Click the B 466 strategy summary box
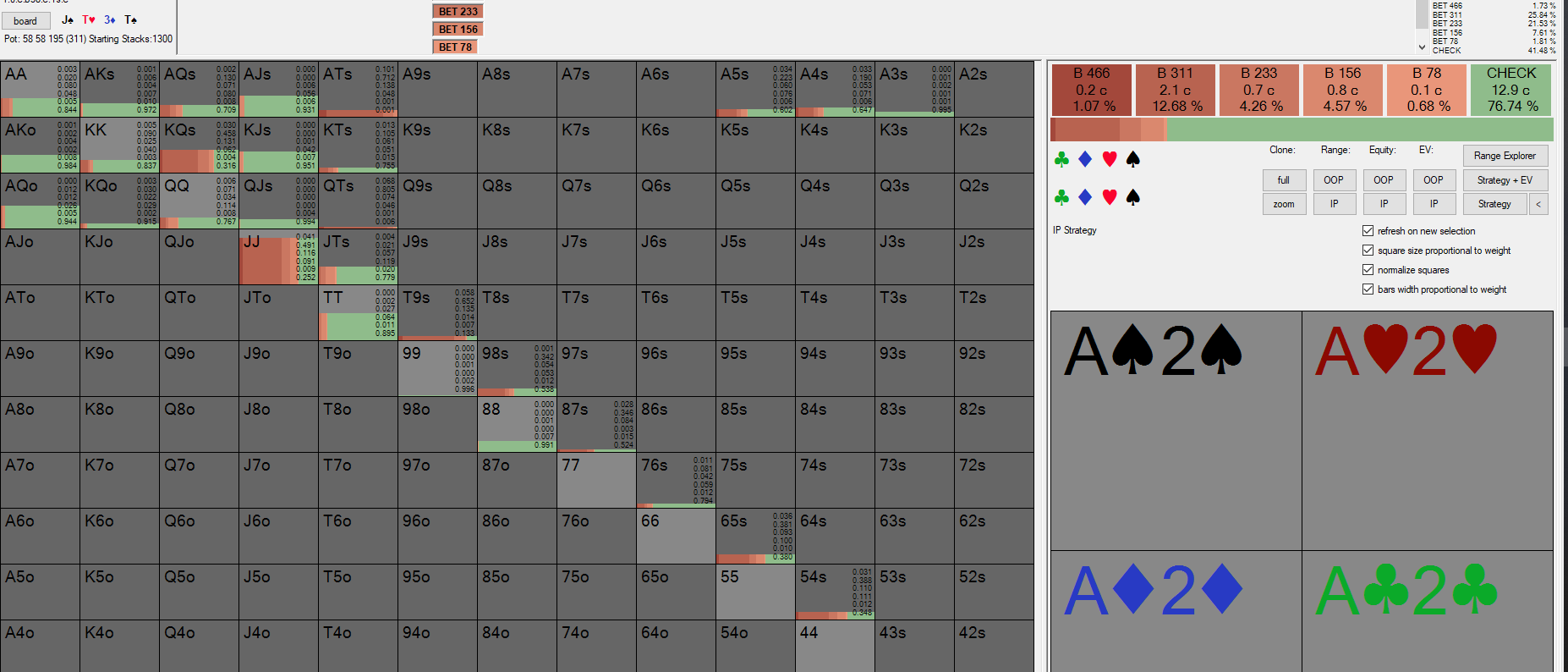Screen dimensions: 1568x672 click(x=1091, y=90)
